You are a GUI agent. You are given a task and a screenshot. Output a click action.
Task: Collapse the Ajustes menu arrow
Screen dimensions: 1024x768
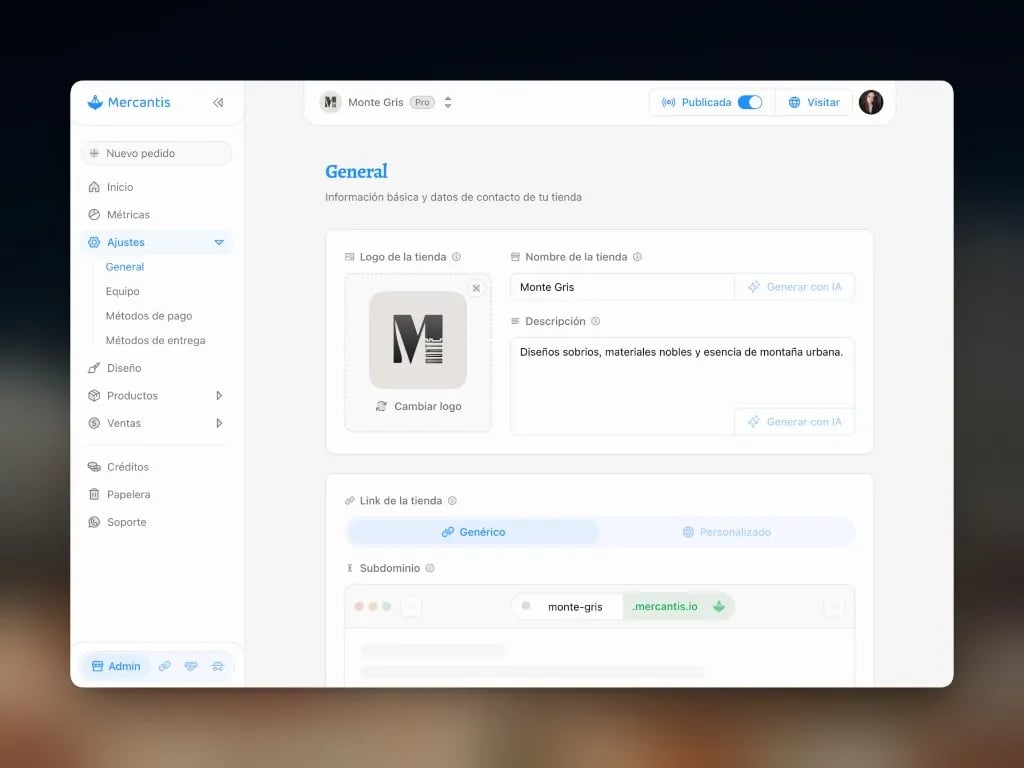(x=219, y=242)
